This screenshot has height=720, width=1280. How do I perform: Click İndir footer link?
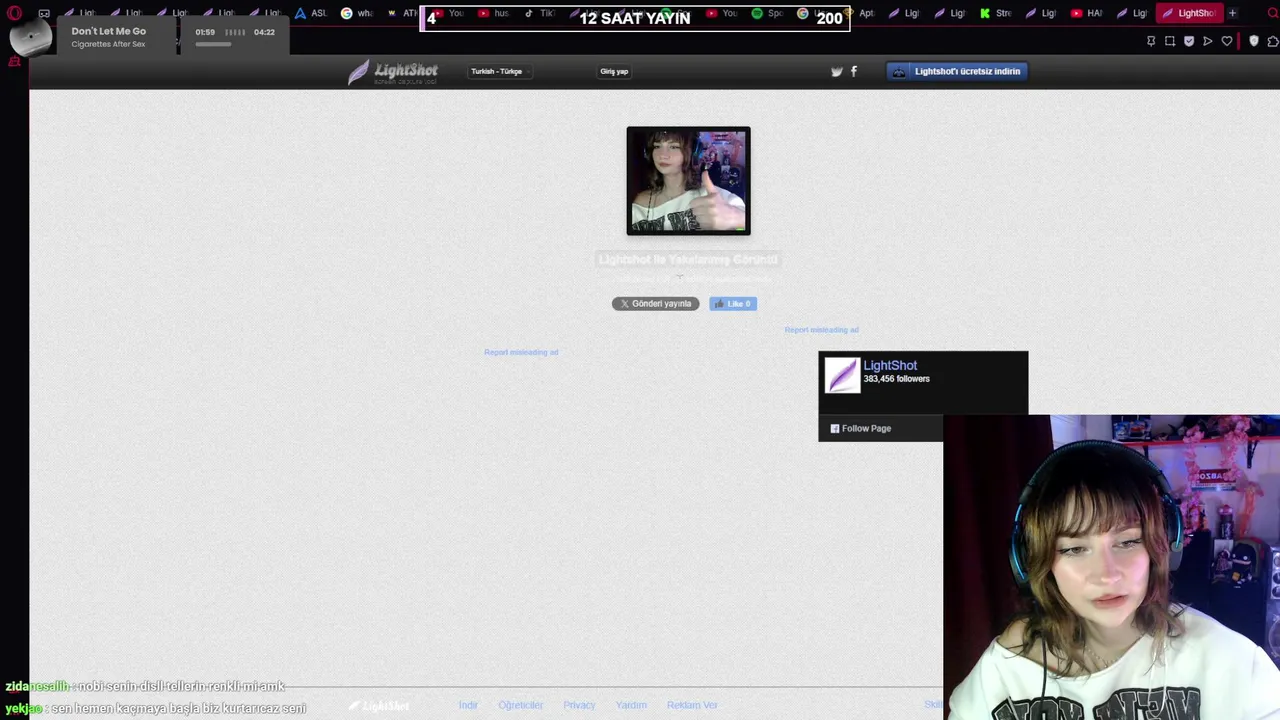pos(468,705)
